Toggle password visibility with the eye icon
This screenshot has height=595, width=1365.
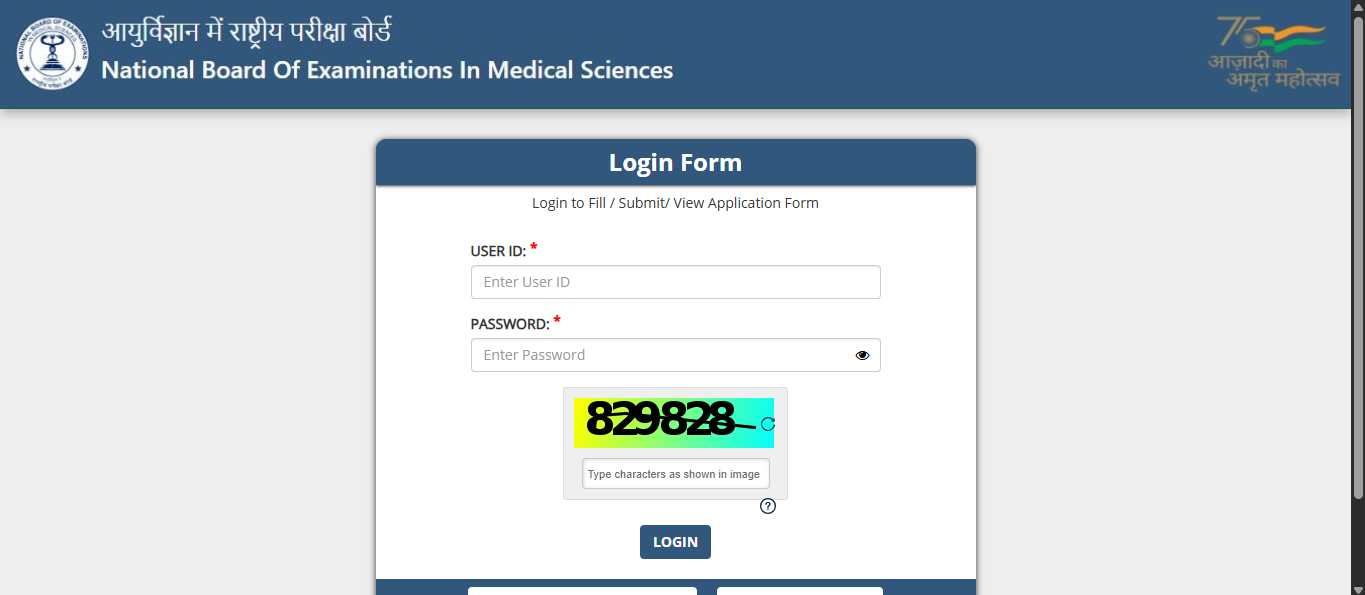862,355
